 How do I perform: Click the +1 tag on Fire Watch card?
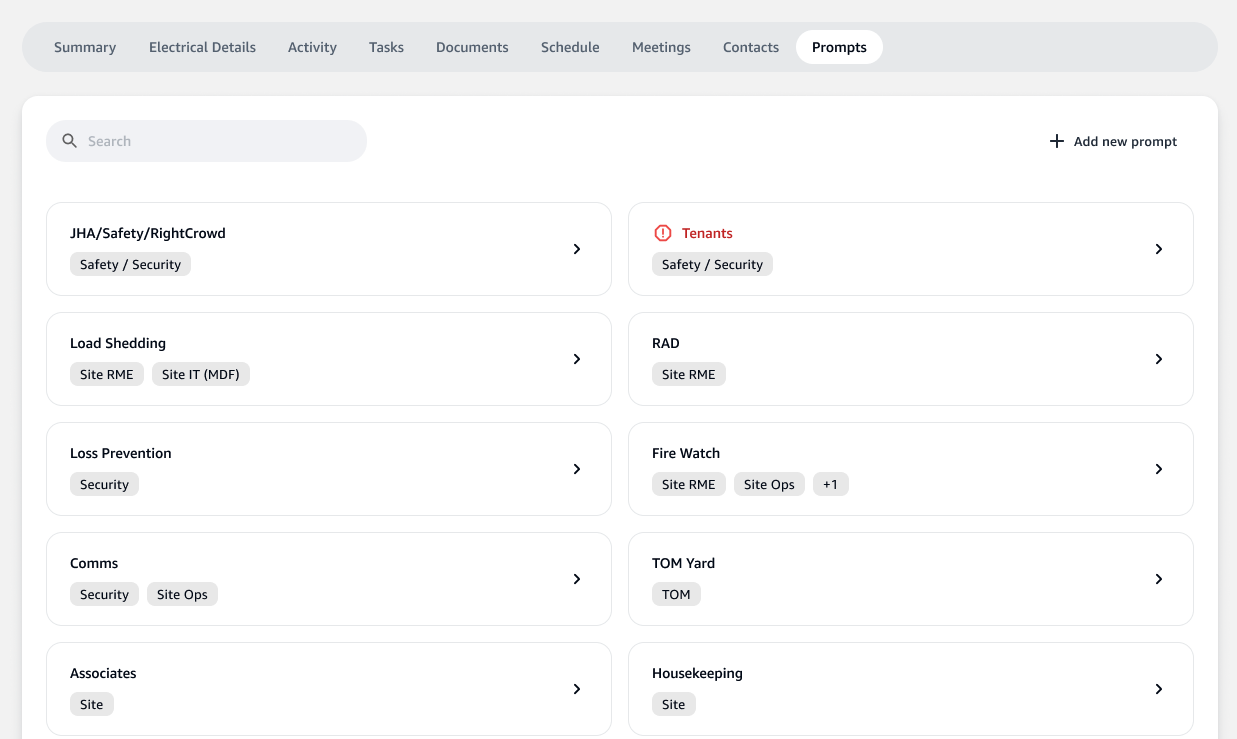pos(830,484)
